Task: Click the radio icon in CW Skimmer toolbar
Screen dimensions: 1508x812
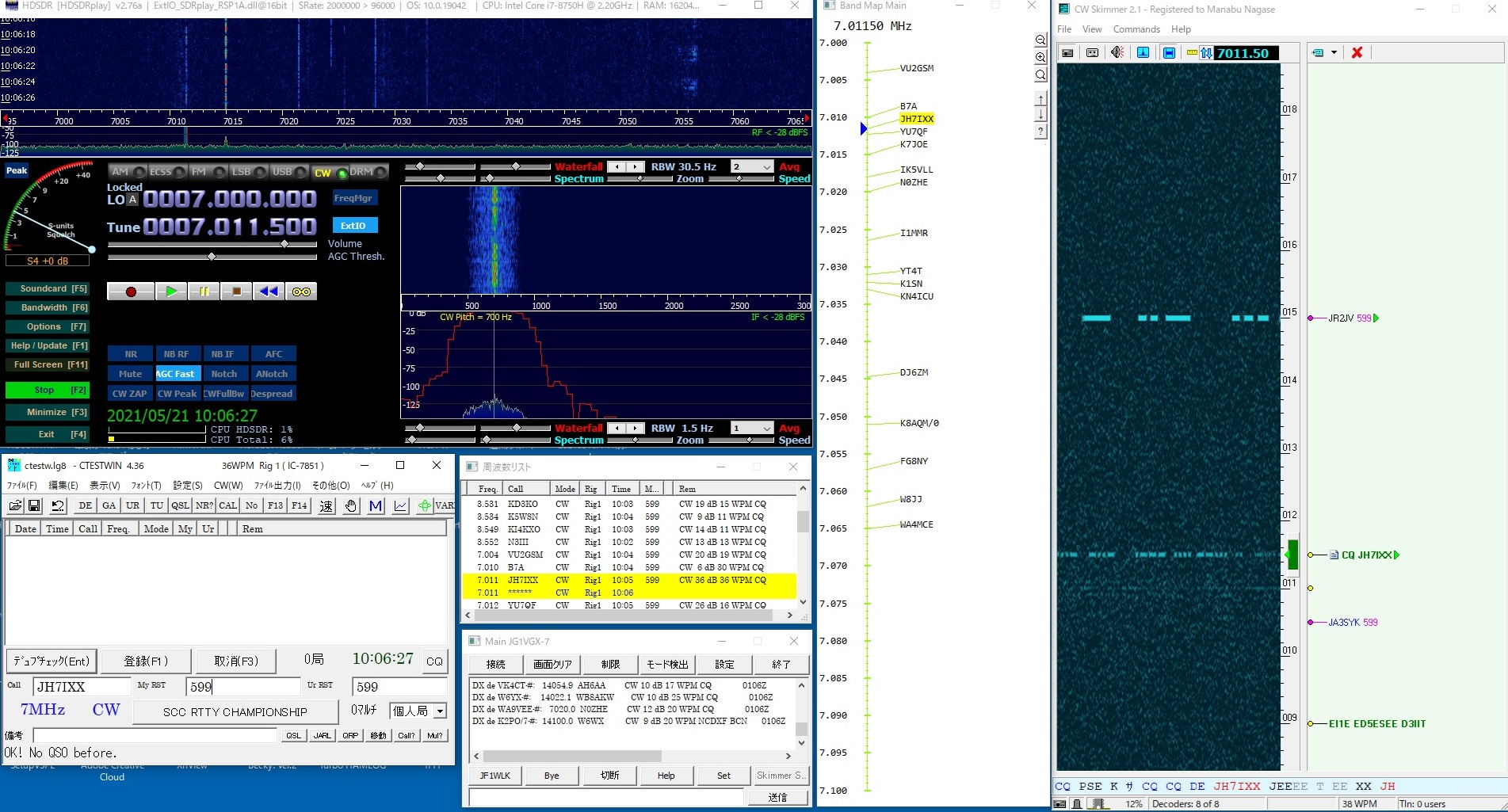Action: tap(1067, 53)
